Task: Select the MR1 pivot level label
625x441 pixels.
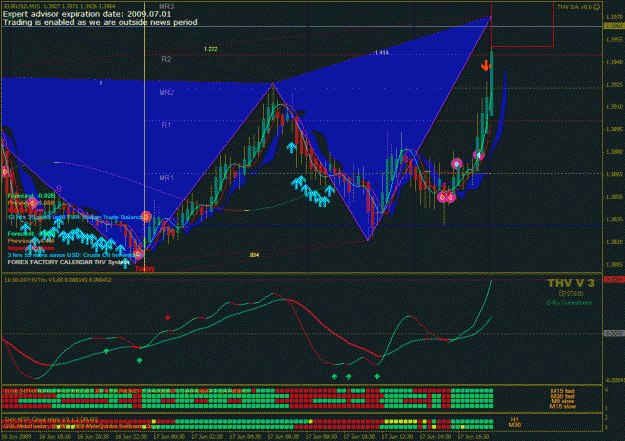Action: click(167, 177)
